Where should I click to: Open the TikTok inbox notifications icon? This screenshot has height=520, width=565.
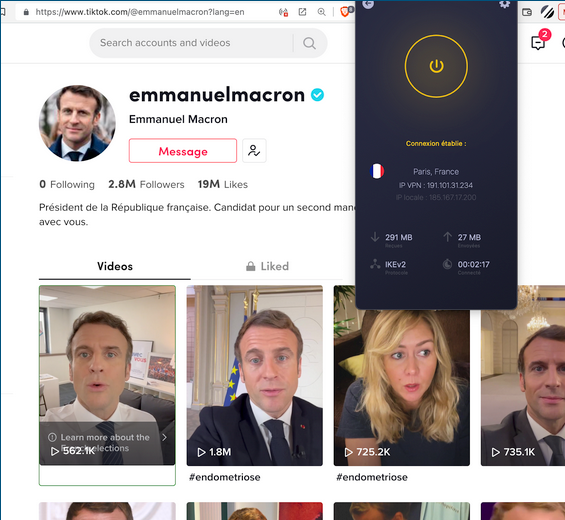click(538, 43)
